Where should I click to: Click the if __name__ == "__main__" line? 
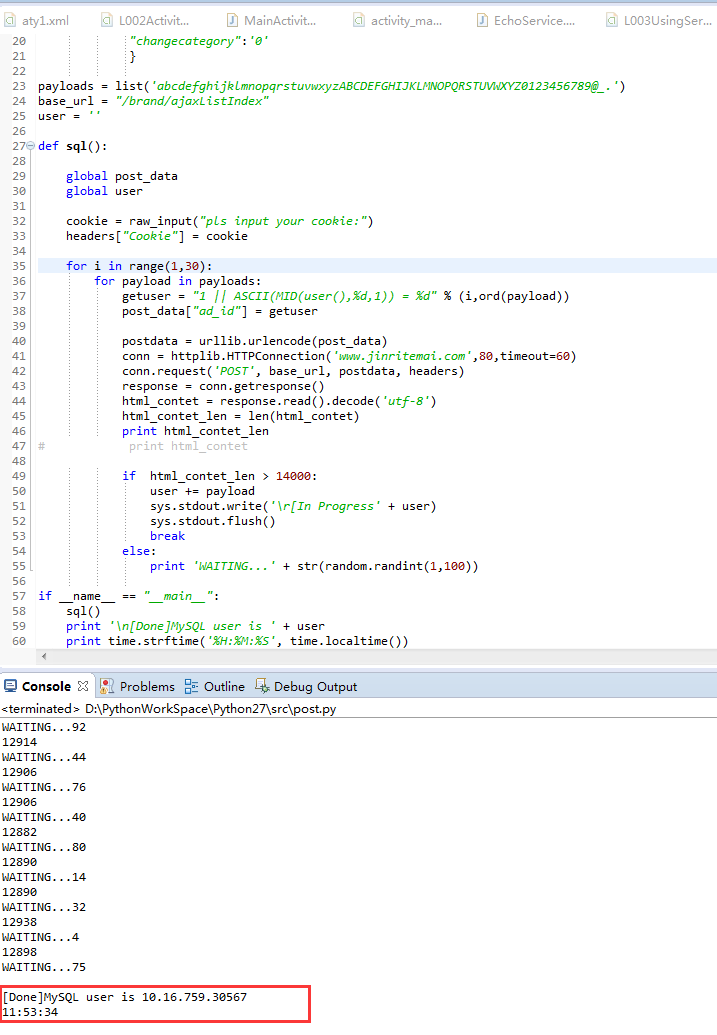click(128, 596)
